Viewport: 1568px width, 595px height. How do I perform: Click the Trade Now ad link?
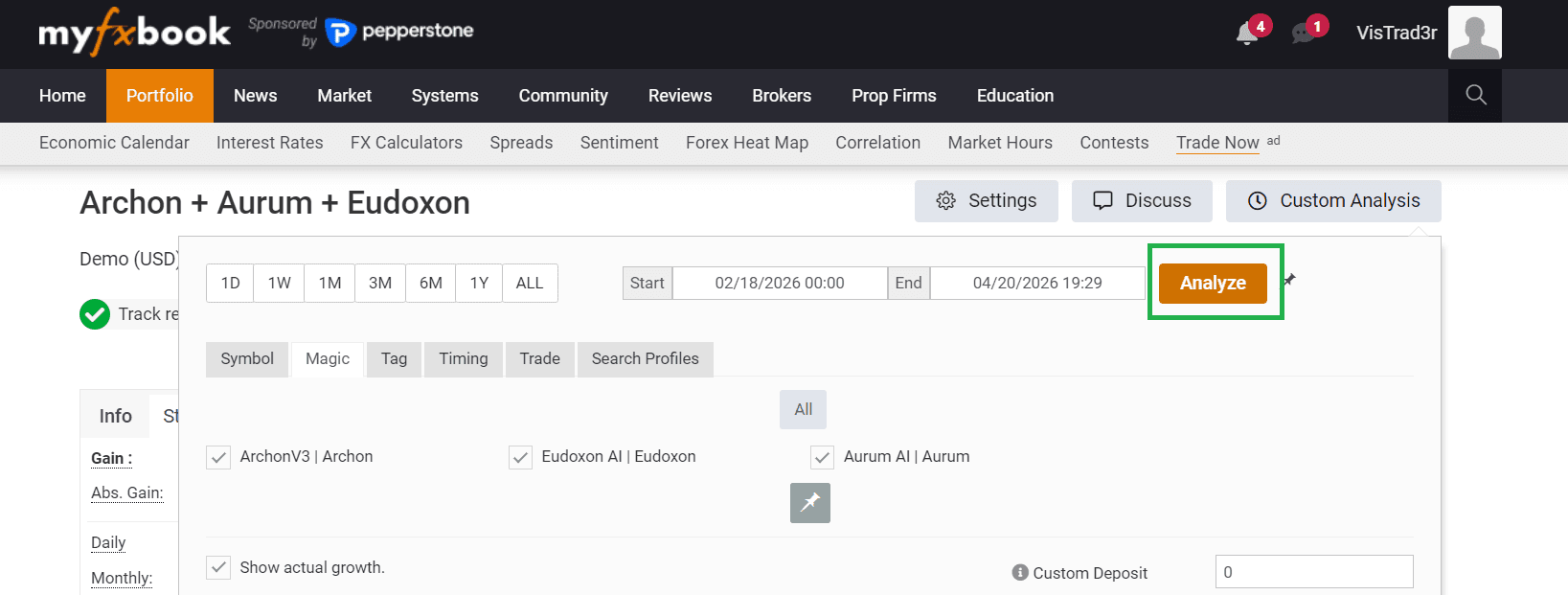[1218, 143]
